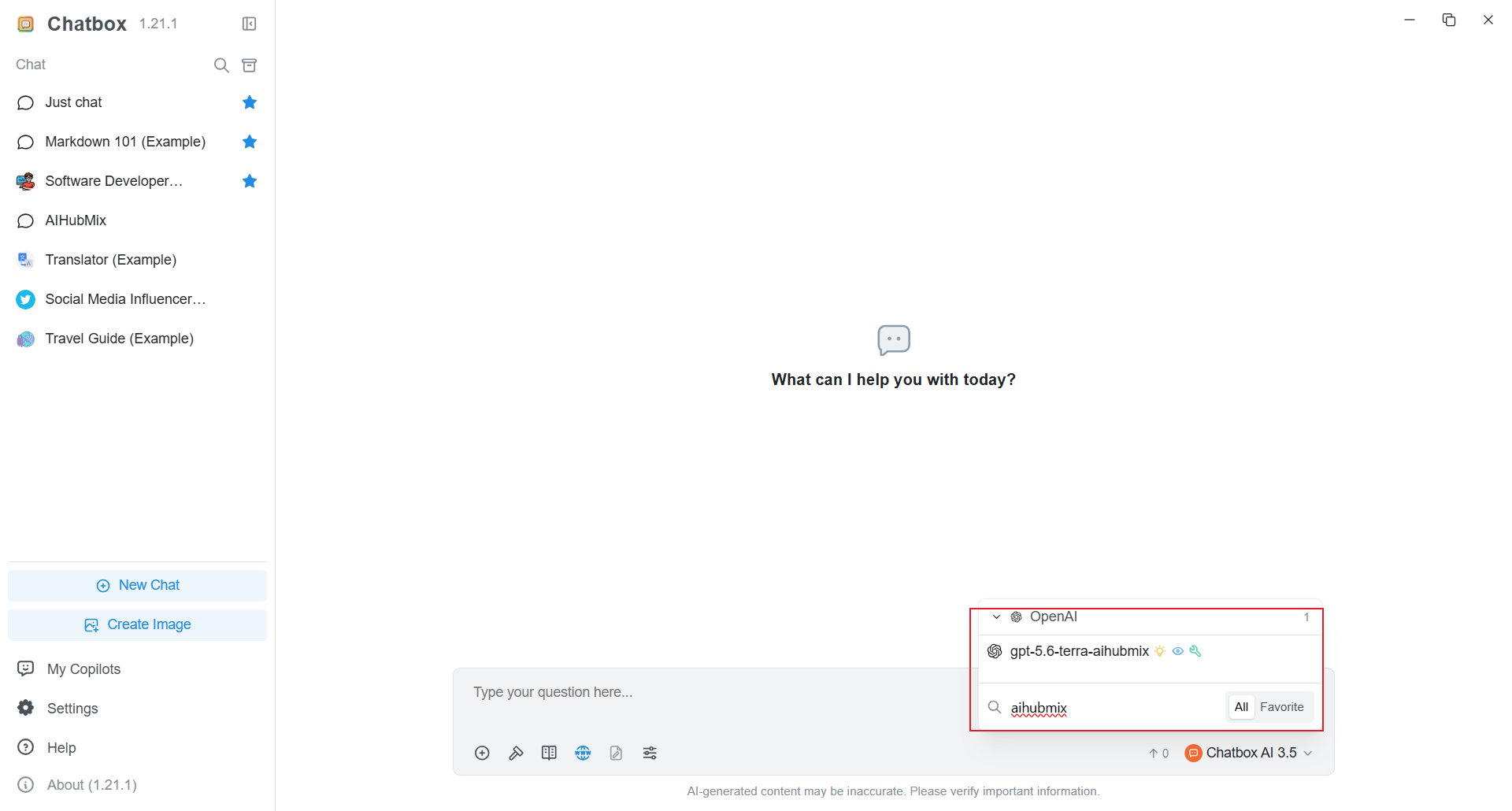Open the Chatbox AI 3.5 model dropdown
This screenshot has height=811, width=1512.
tap(1249, 753)
